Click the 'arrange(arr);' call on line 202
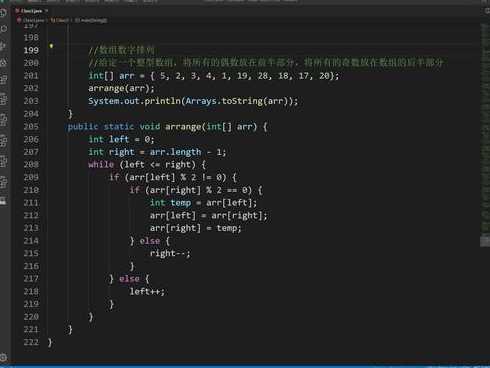This screenshot has width=490, height=368. pos(121,89)
